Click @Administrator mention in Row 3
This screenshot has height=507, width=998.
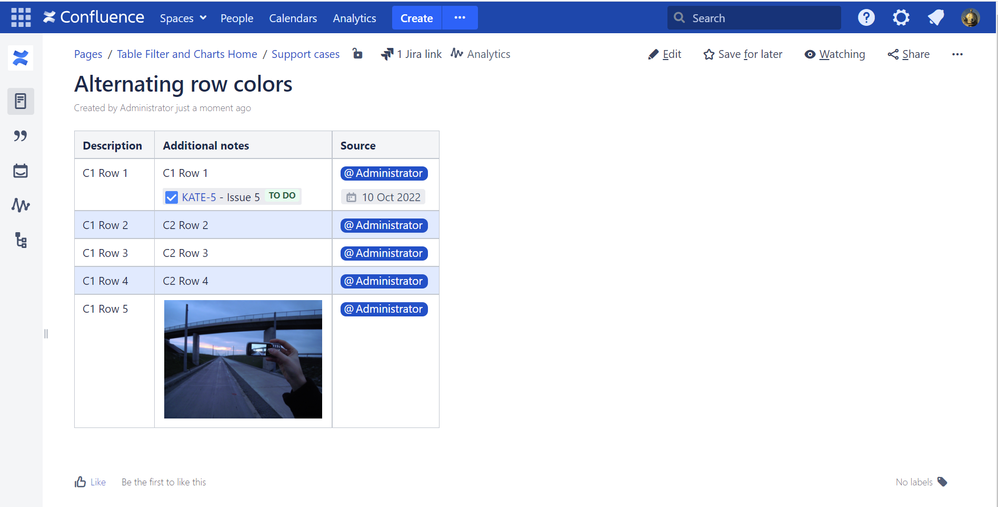pos(384,253)
